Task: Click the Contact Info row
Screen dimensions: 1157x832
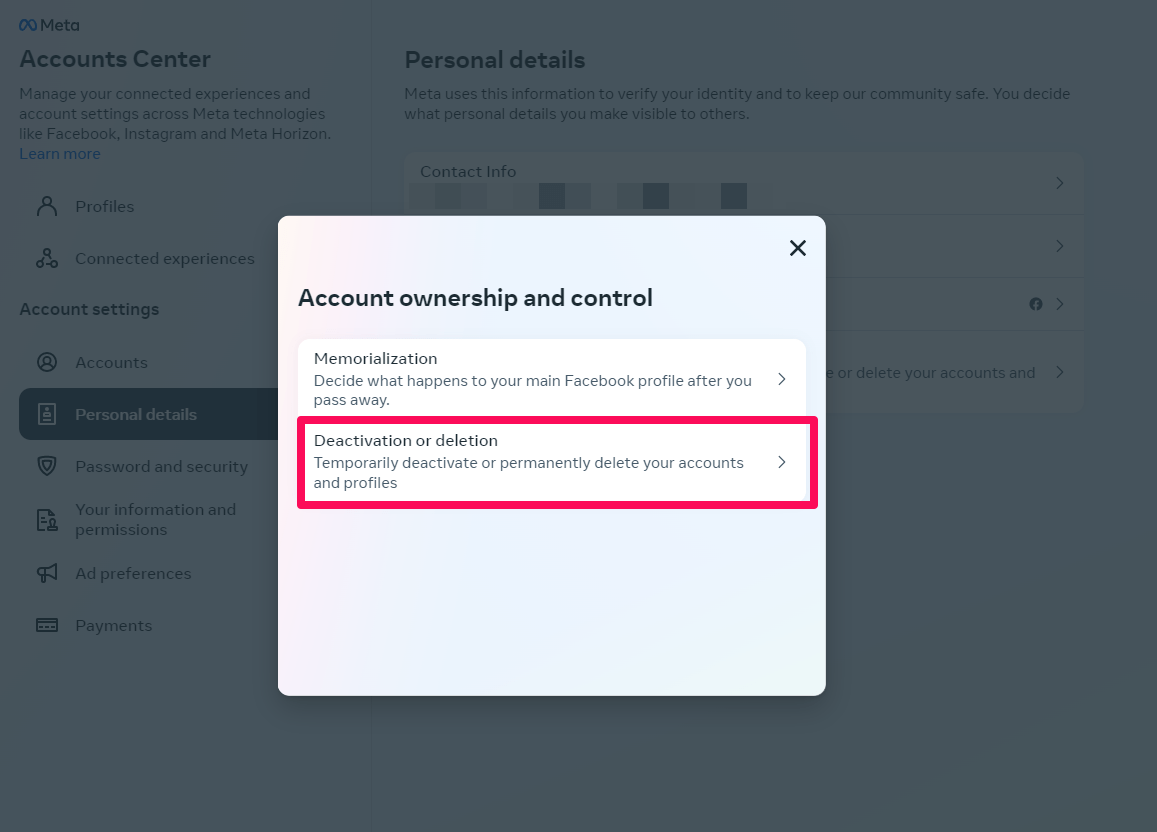Action: click(700, 172)
